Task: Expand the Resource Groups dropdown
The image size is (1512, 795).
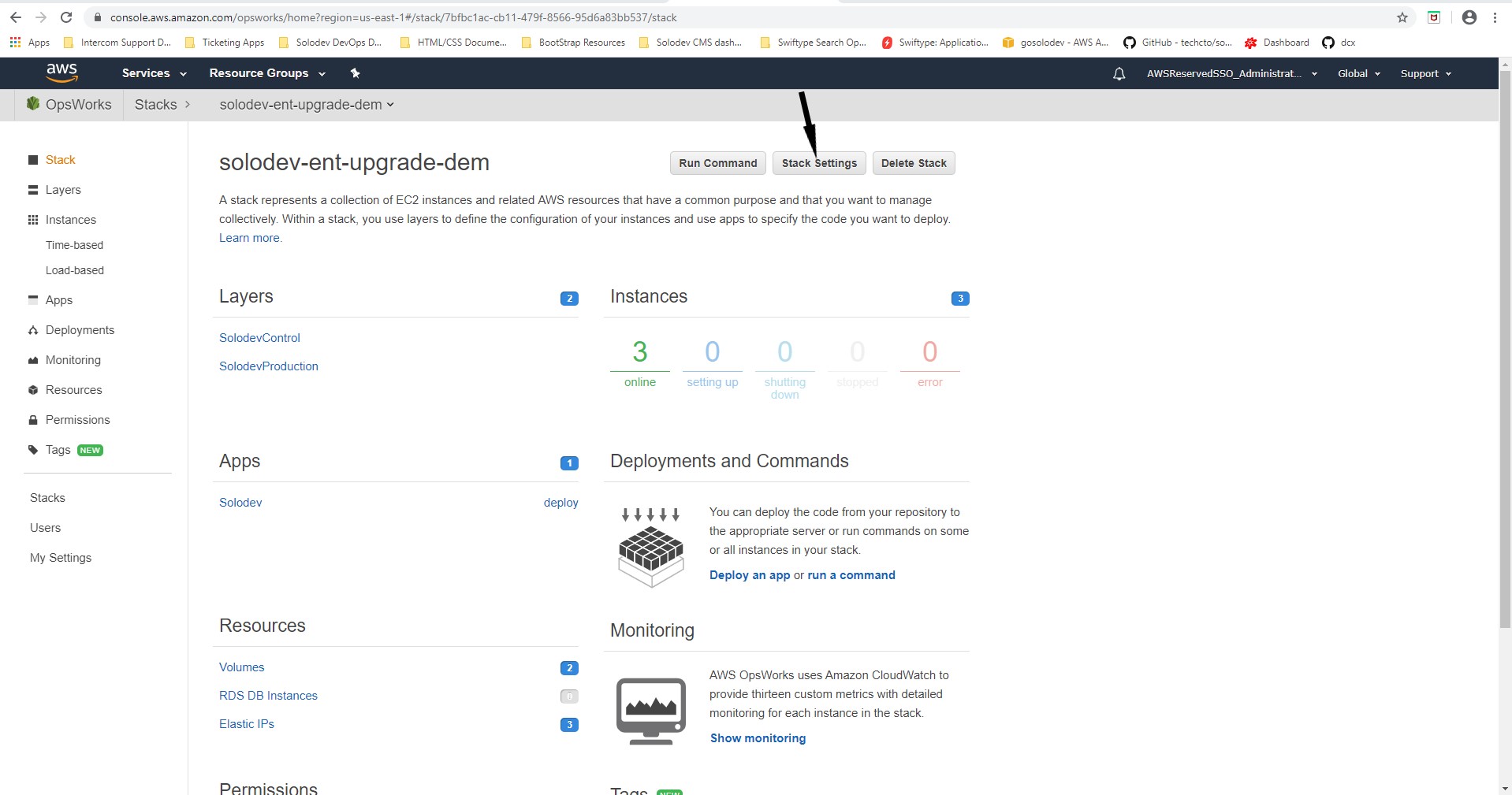Action: [x=267, y=73]
